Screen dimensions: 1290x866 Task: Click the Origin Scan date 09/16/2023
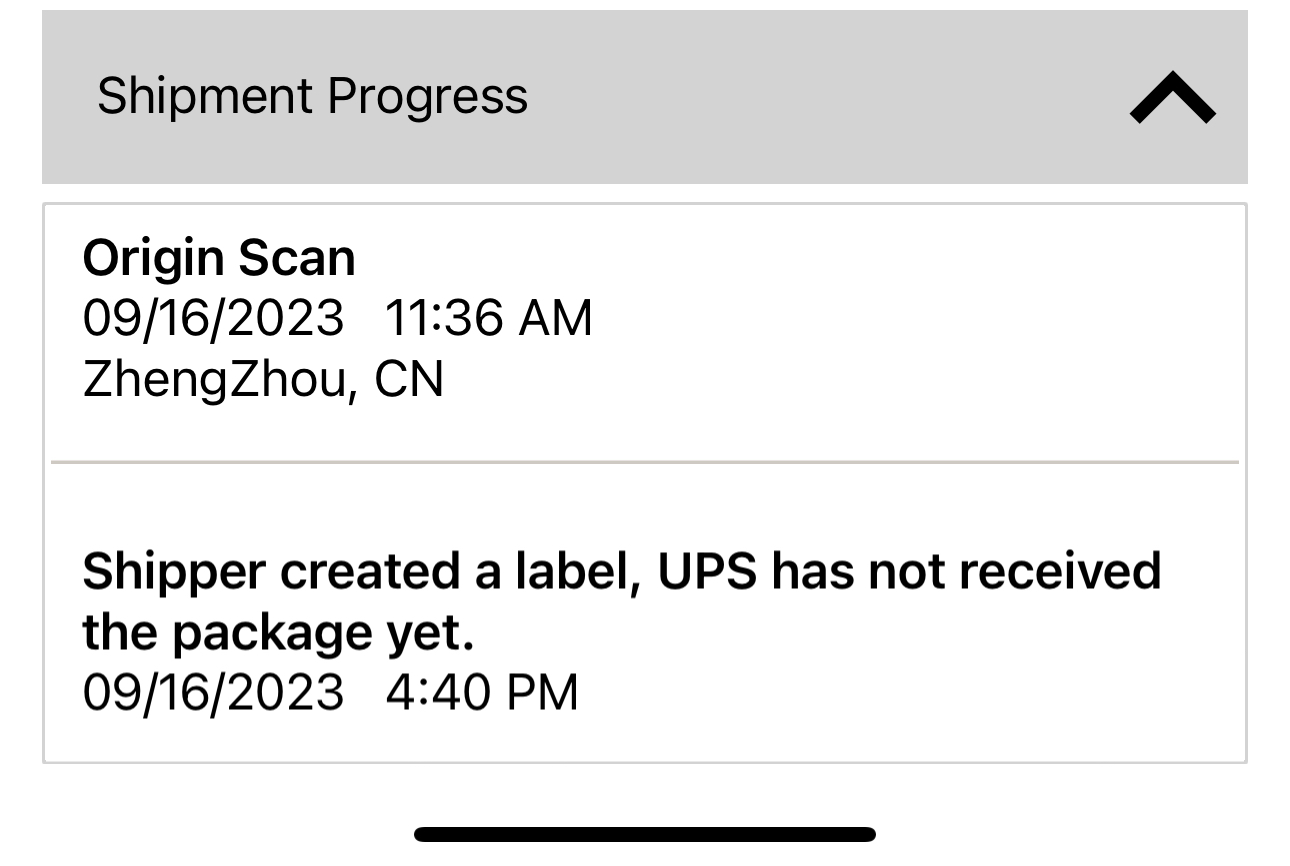point(213,319)
